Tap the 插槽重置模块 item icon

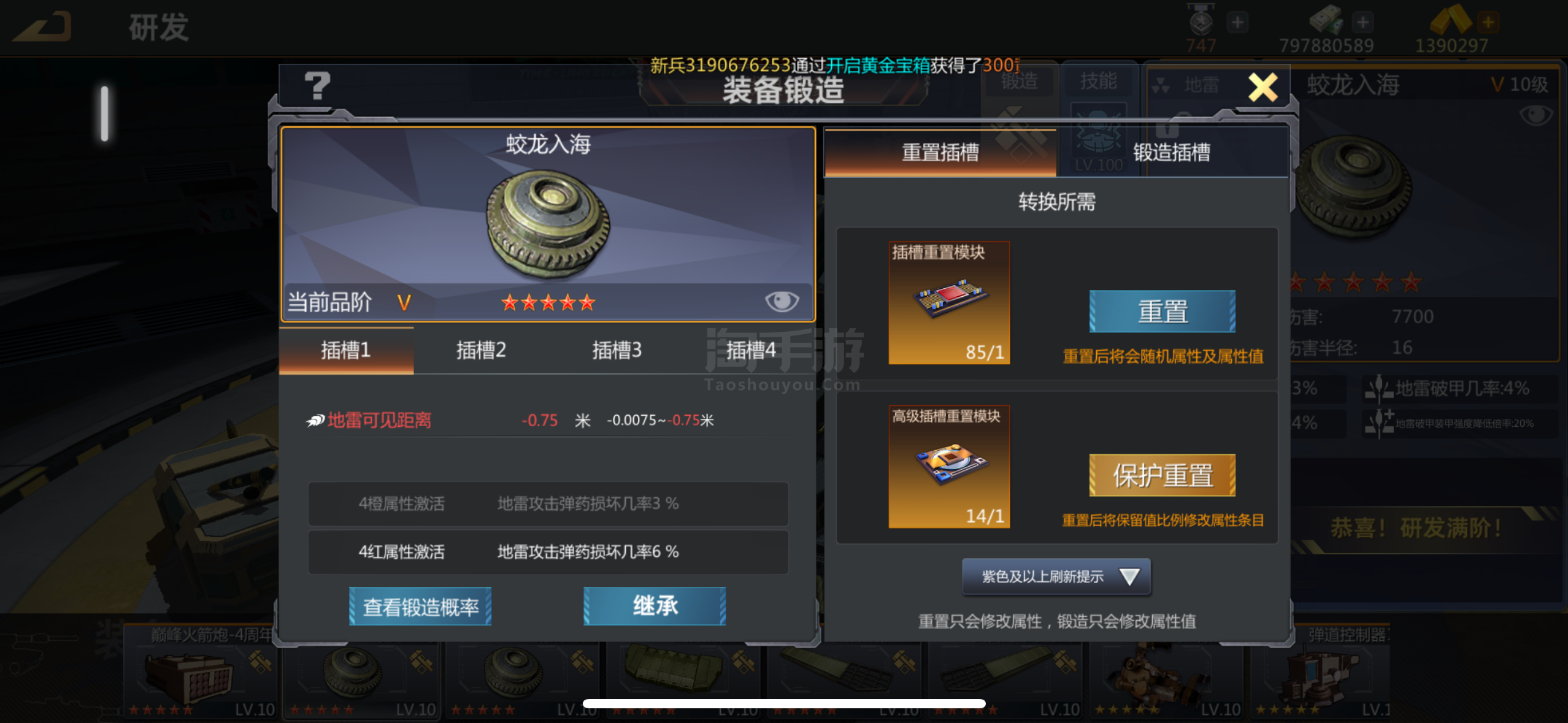[x=948, y=302]
